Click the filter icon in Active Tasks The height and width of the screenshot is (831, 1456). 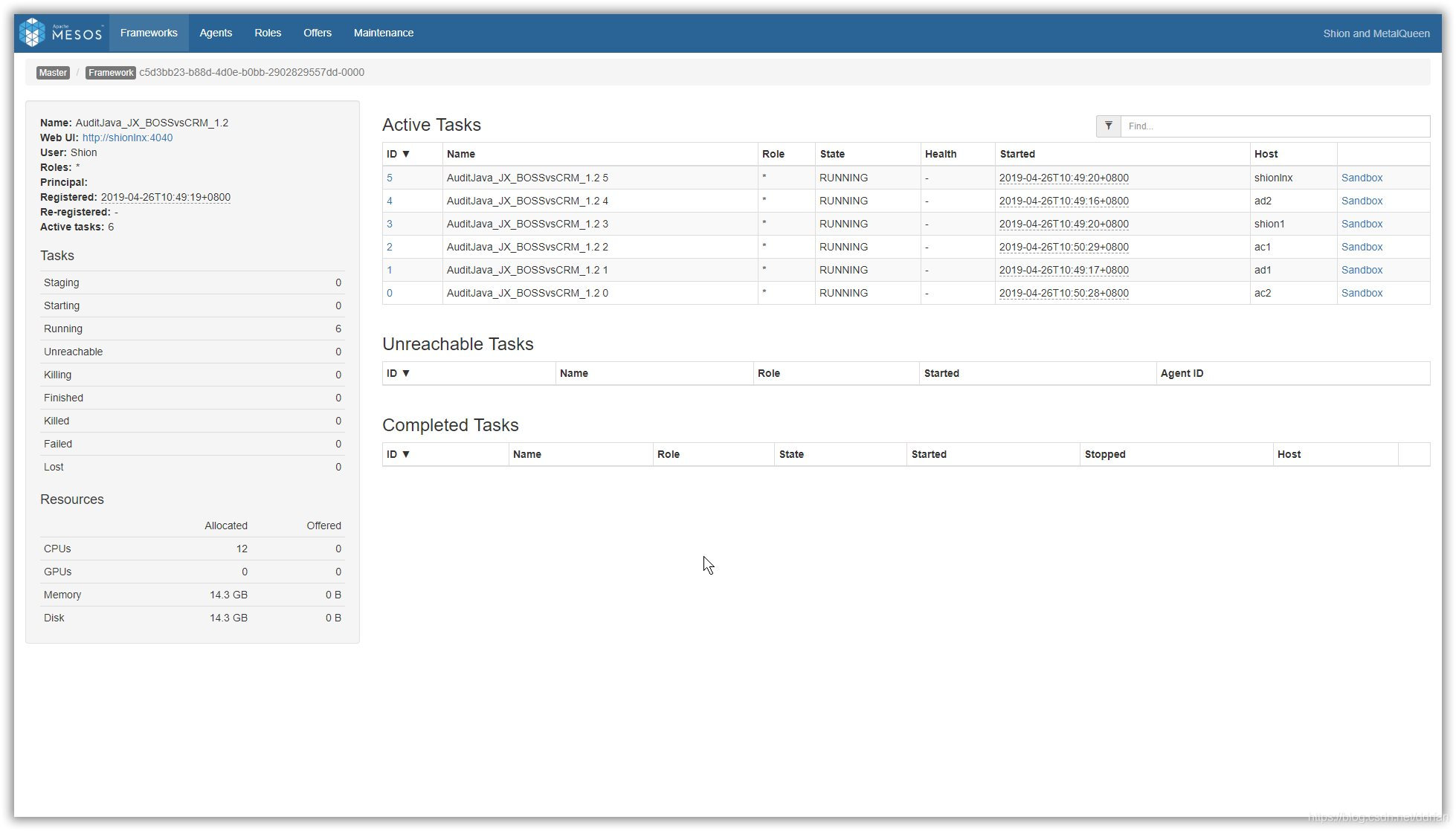tap(1109, 126)
